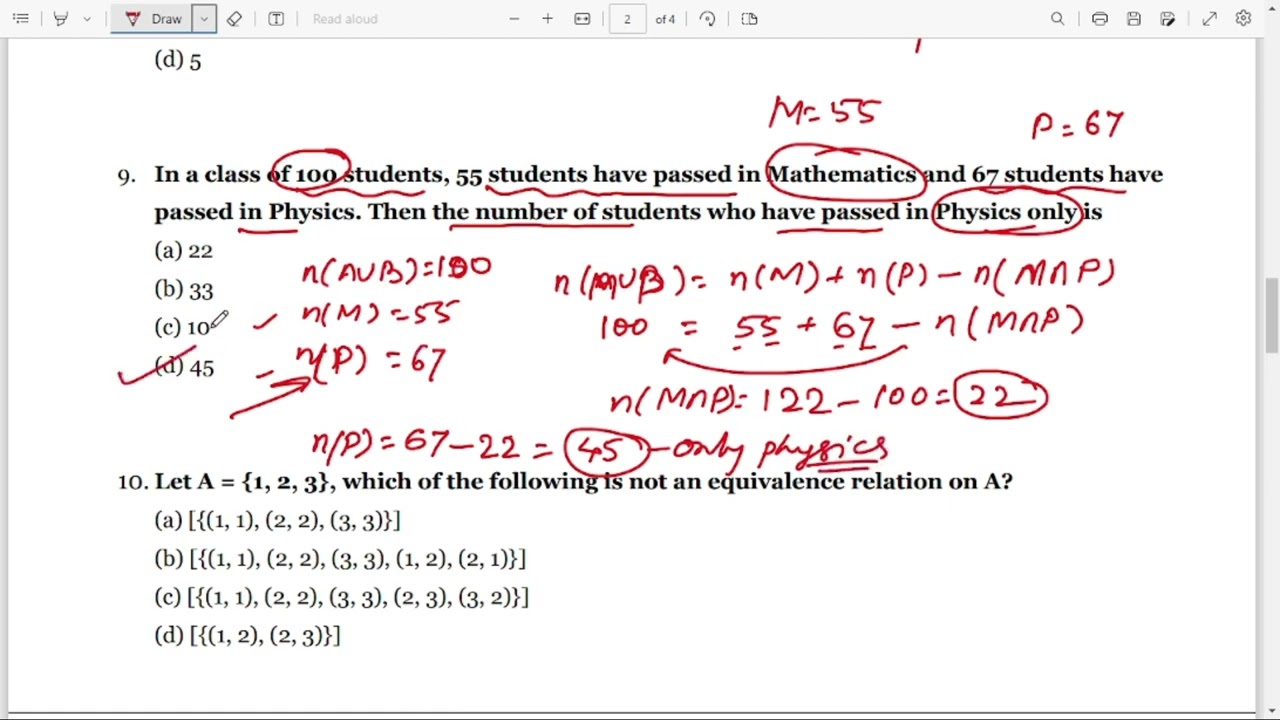Save the PDF
Screen dimensions: 1280x720
tap(1134, 19)
